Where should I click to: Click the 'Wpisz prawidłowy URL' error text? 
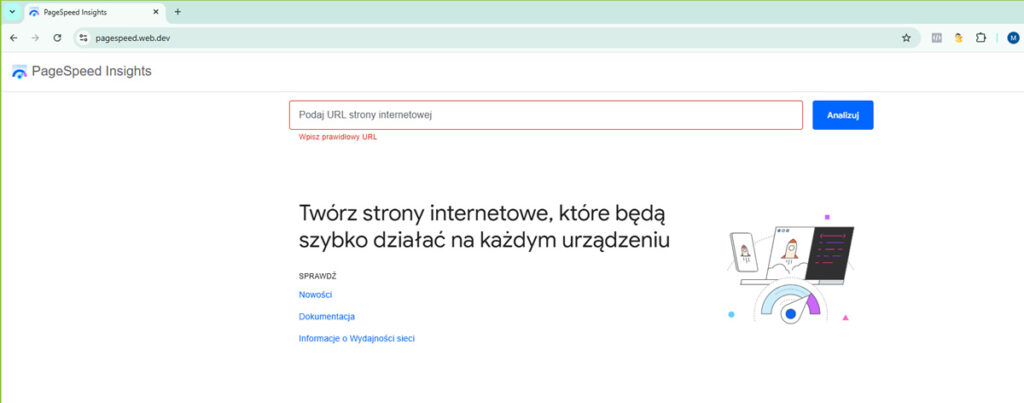[338, 137]
